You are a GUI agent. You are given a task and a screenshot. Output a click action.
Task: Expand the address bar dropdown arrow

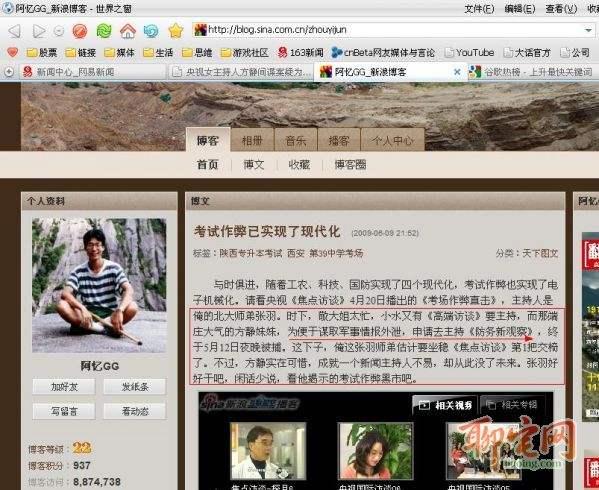pyautogui.click(x=588, y=30)
